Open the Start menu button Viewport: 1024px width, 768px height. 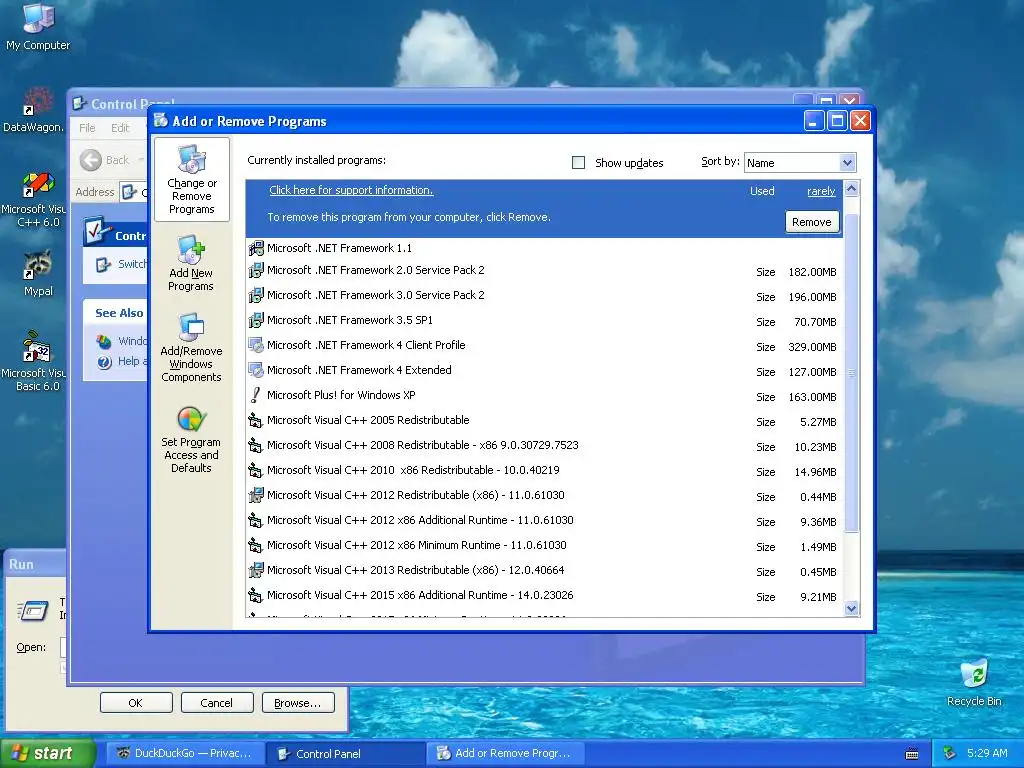coord(47,753)
